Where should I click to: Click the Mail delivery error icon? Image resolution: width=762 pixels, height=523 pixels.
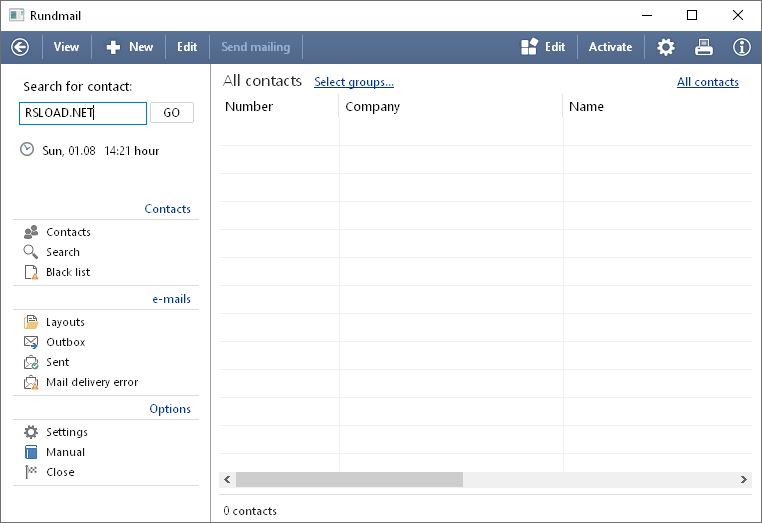(x=31, y=383)
